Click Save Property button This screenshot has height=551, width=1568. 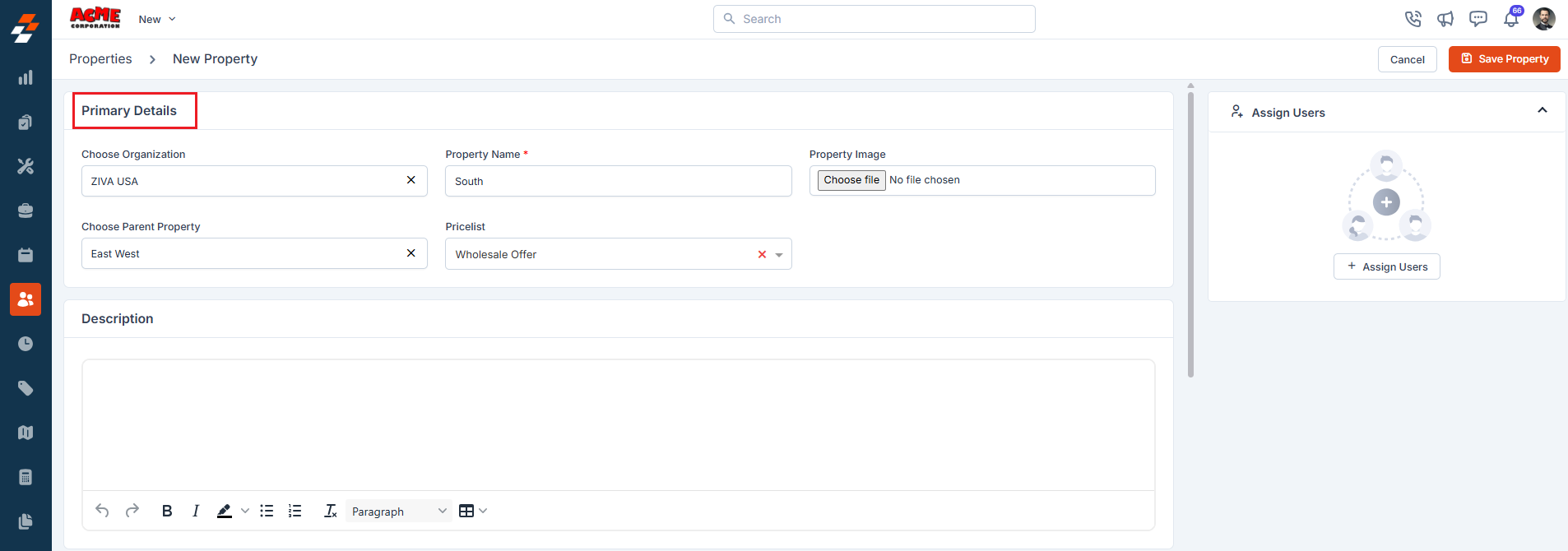click(1505, 59)
